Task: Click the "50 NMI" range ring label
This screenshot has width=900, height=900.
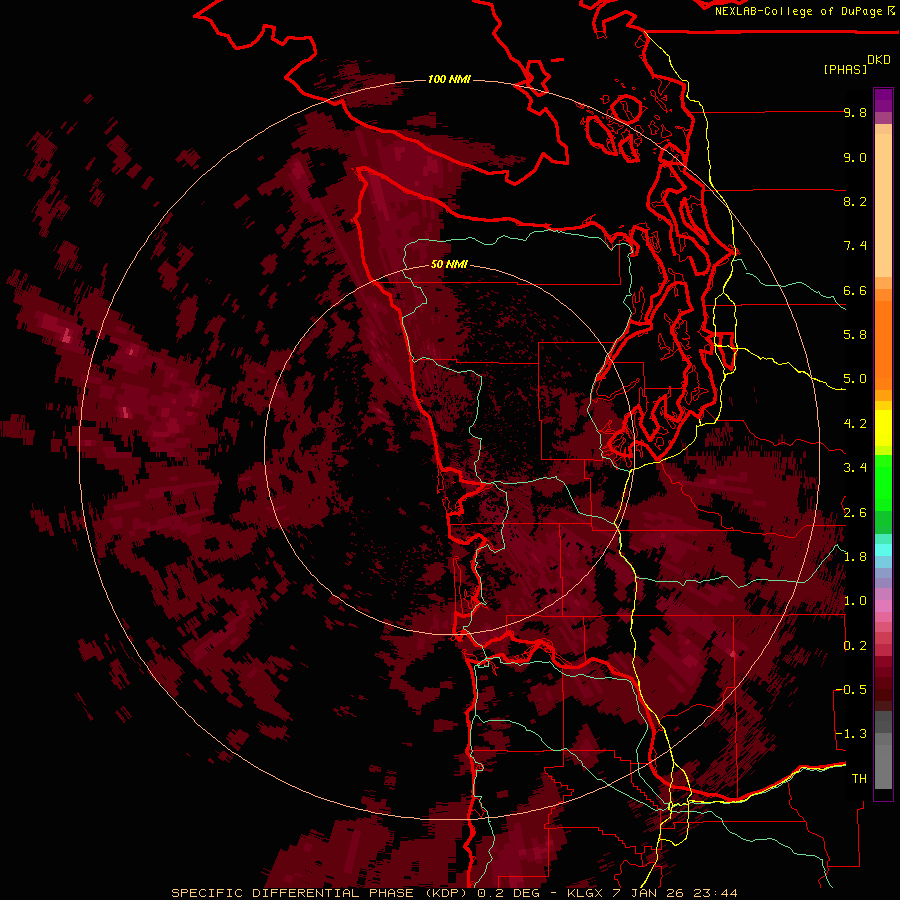Action: point(449,265)
